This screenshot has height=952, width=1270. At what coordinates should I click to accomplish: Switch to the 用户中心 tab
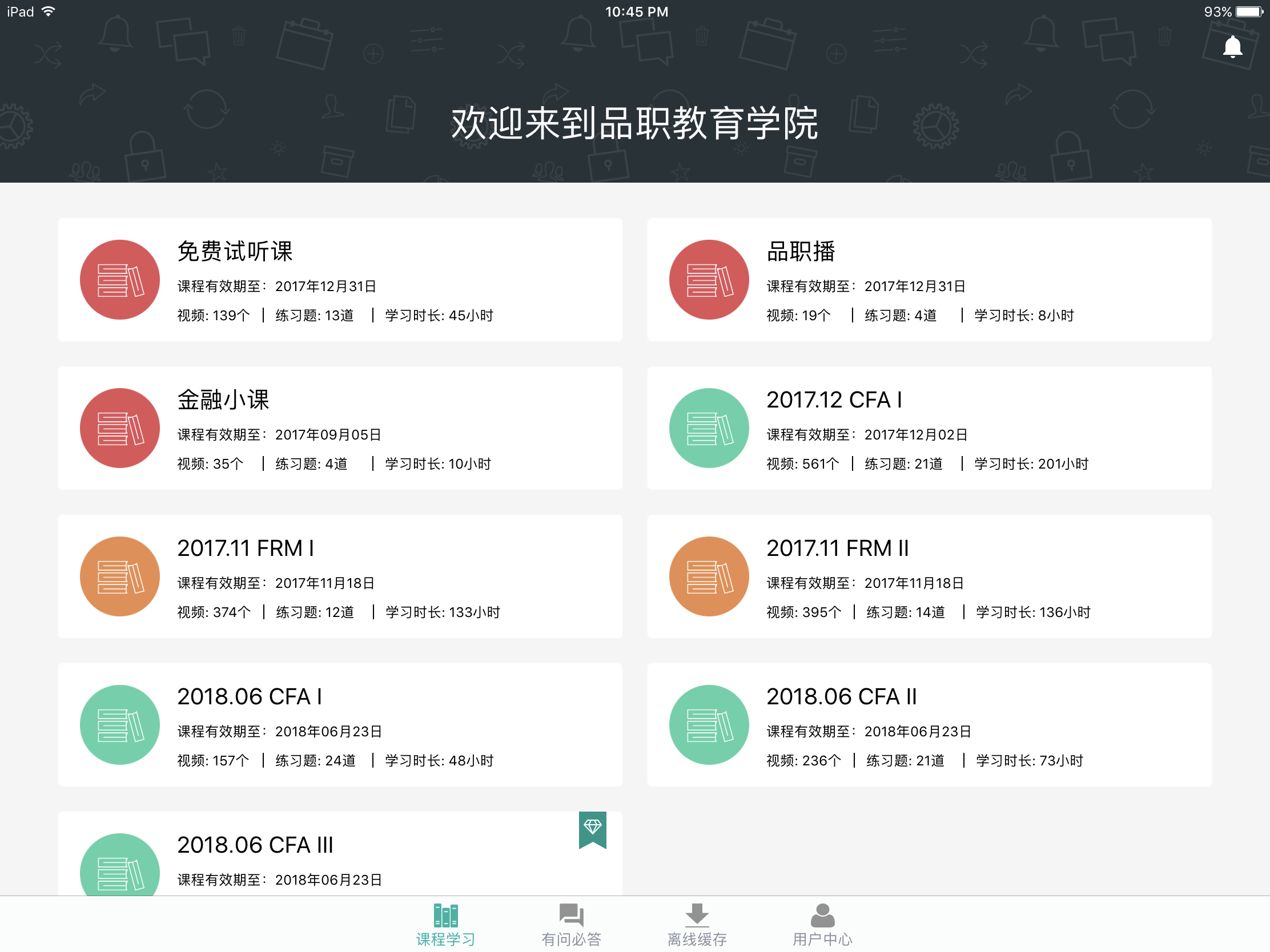pos(822,925)
